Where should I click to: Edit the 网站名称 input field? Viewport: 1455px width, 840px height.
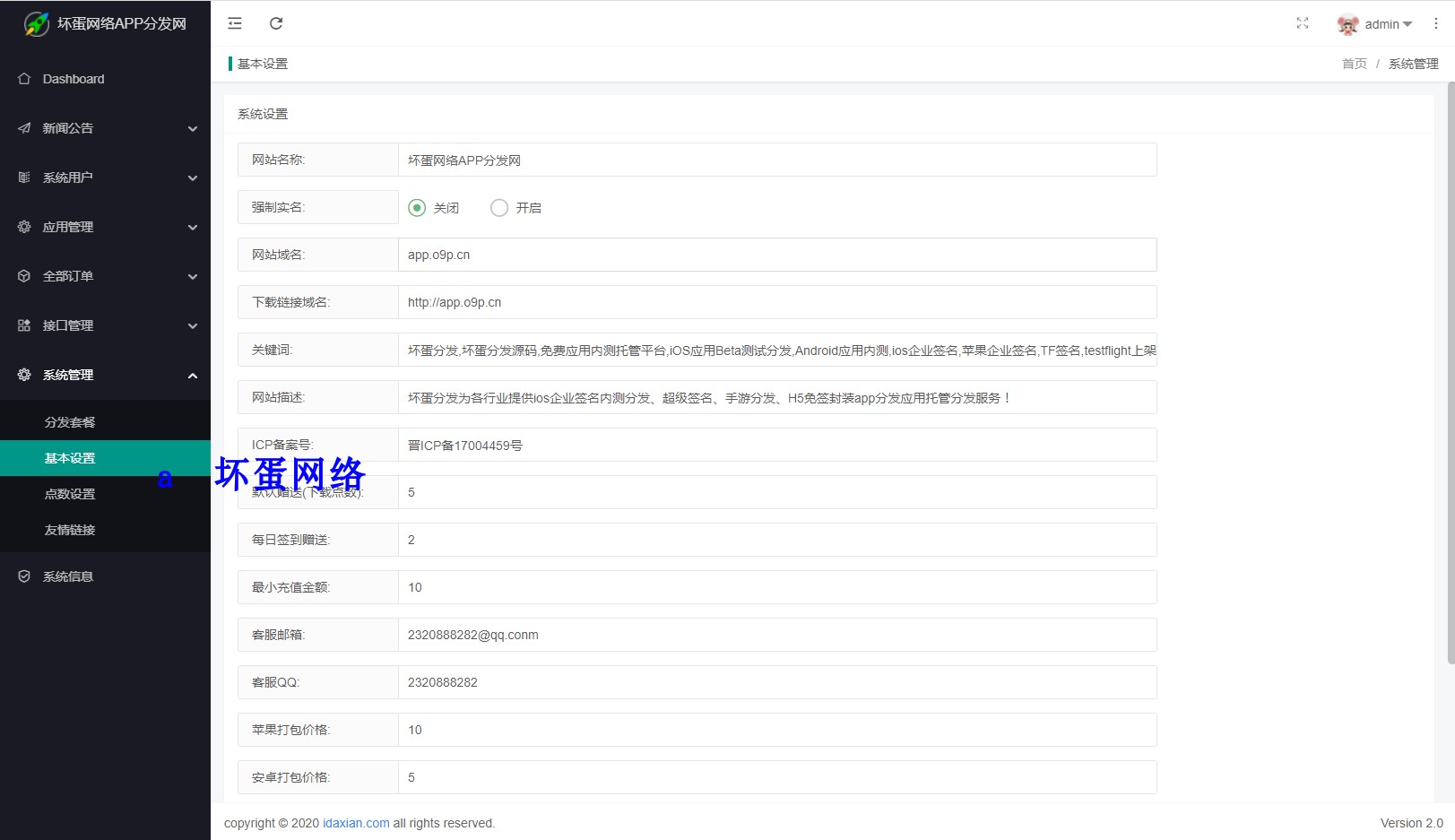[x=777, y=160]
